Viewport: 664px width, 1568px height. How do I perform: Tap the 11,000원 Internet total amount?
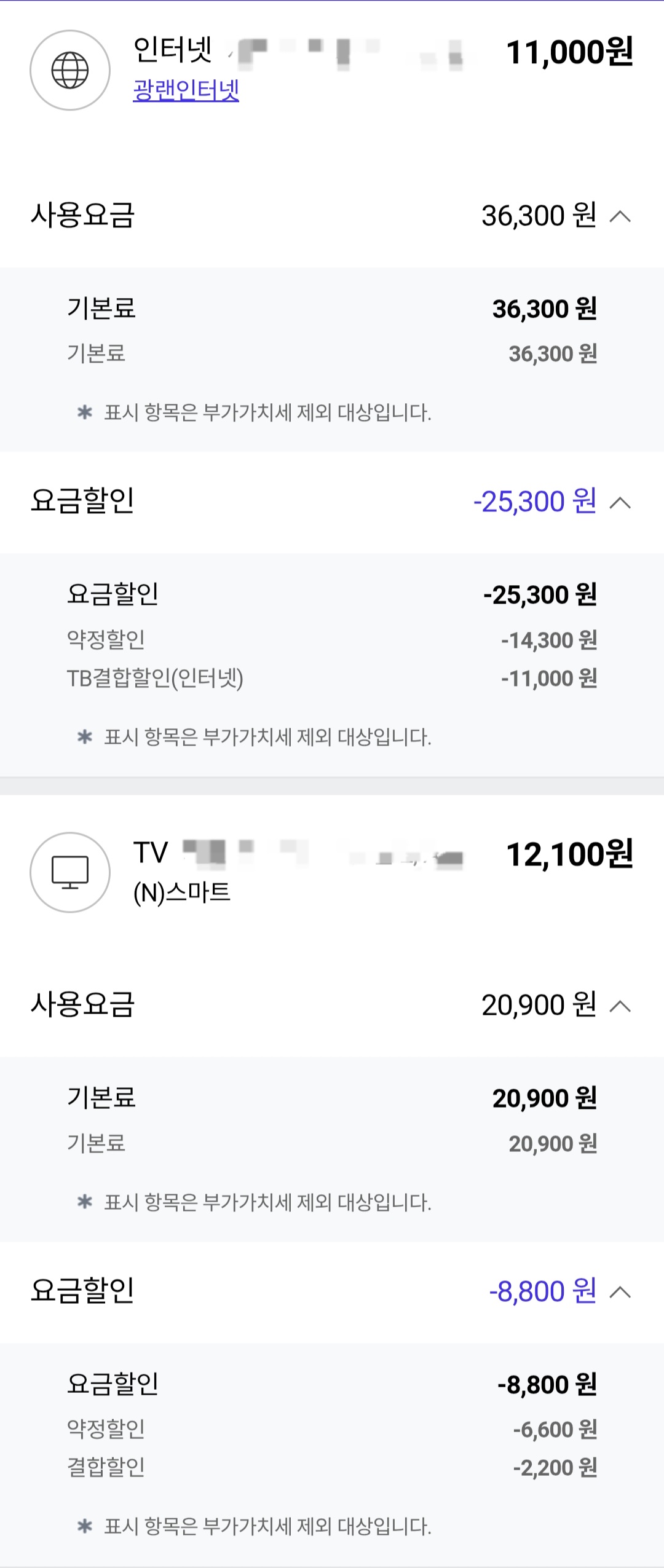click(x=569, y=52)
